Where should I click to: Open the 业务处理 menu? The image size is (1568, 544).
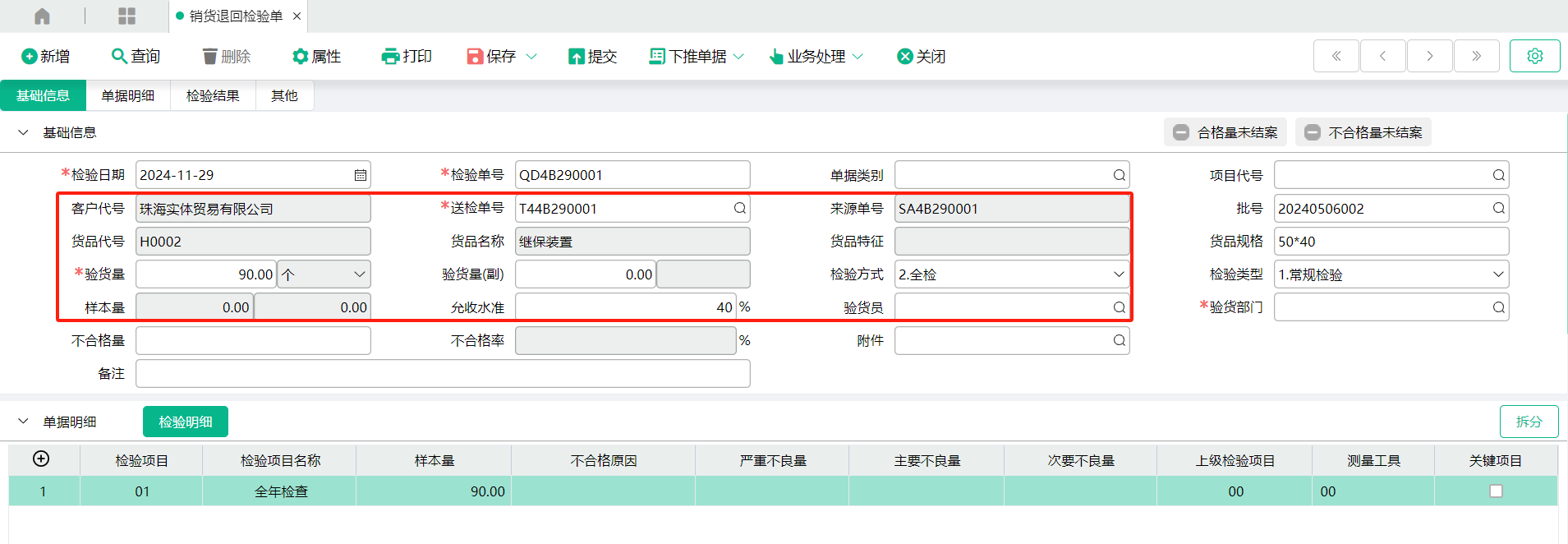pyautogui.click(x=816, y=56)
